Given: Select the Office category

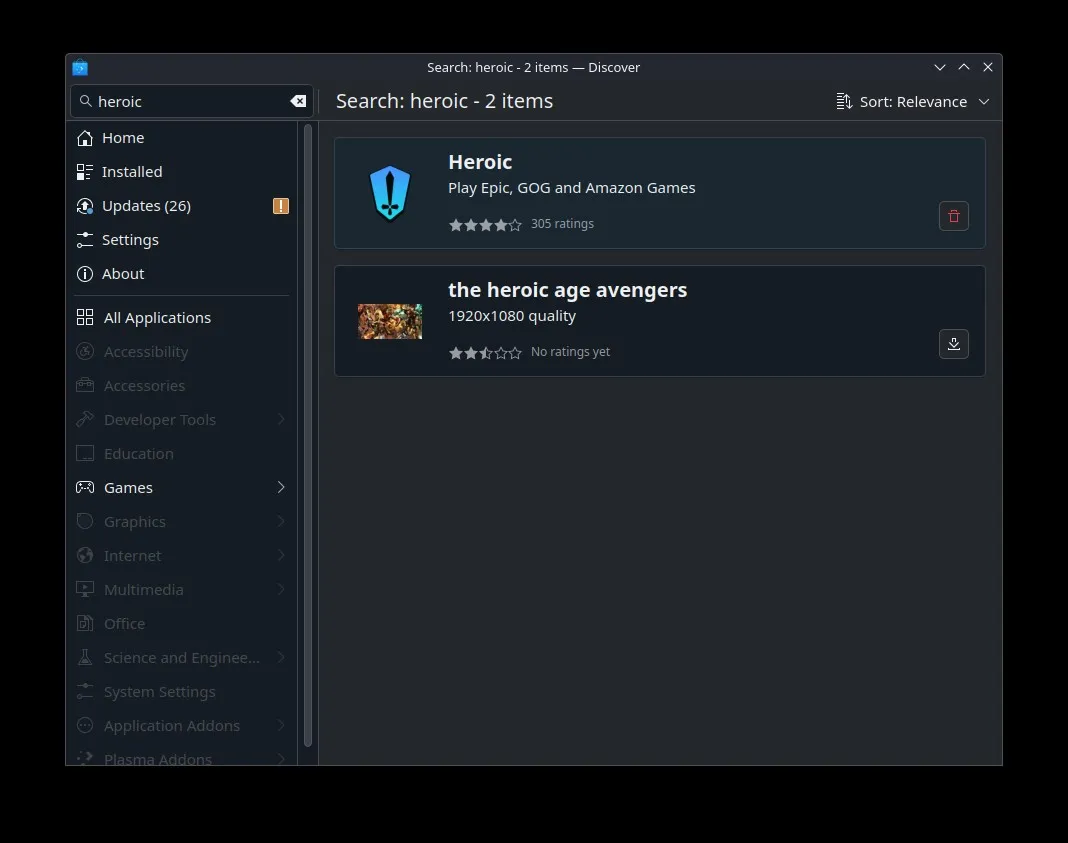Looking at the screenshot, I should click(183, 624).
